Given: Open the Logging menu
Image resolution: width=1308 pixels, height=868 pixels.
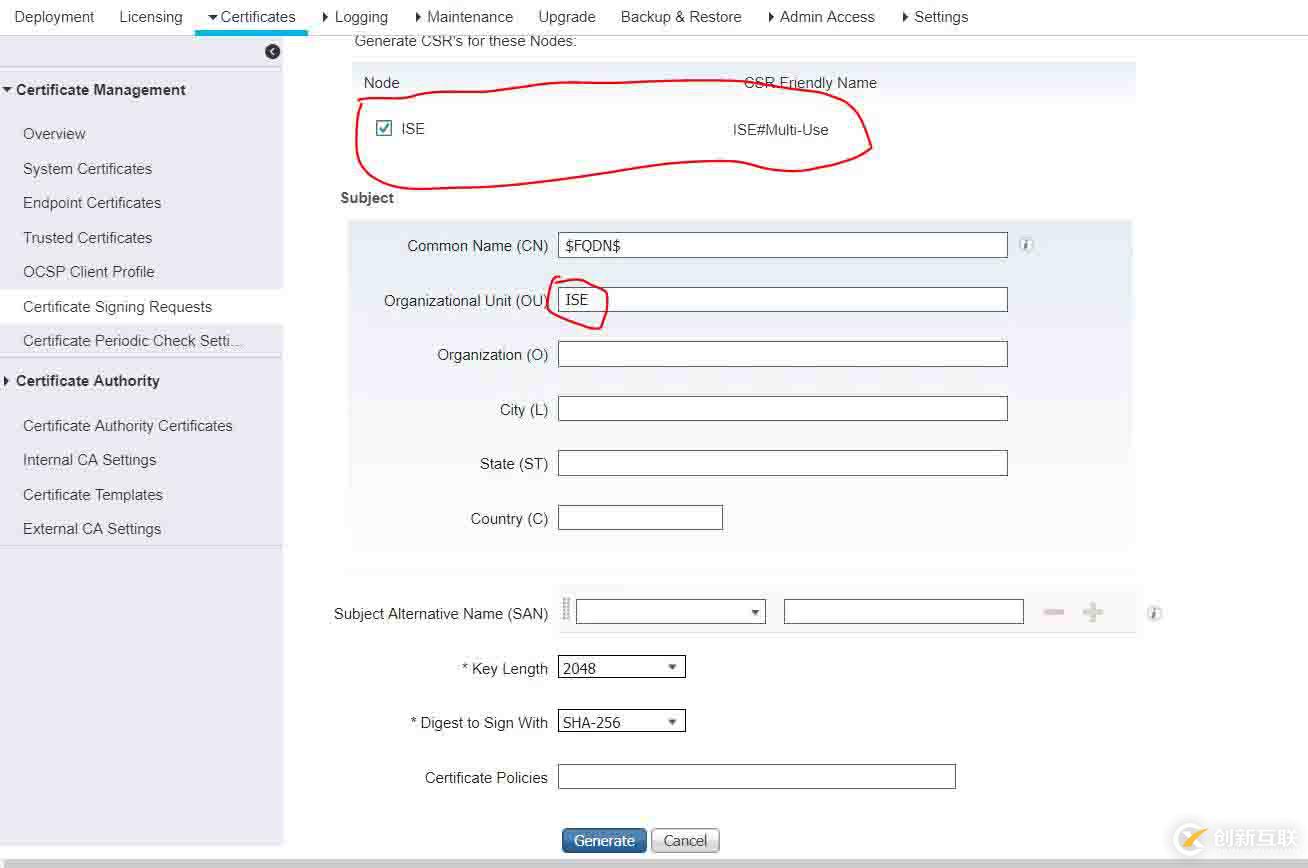Looking at the screenshot, I should pyautogui.click(x=355, y=17).
